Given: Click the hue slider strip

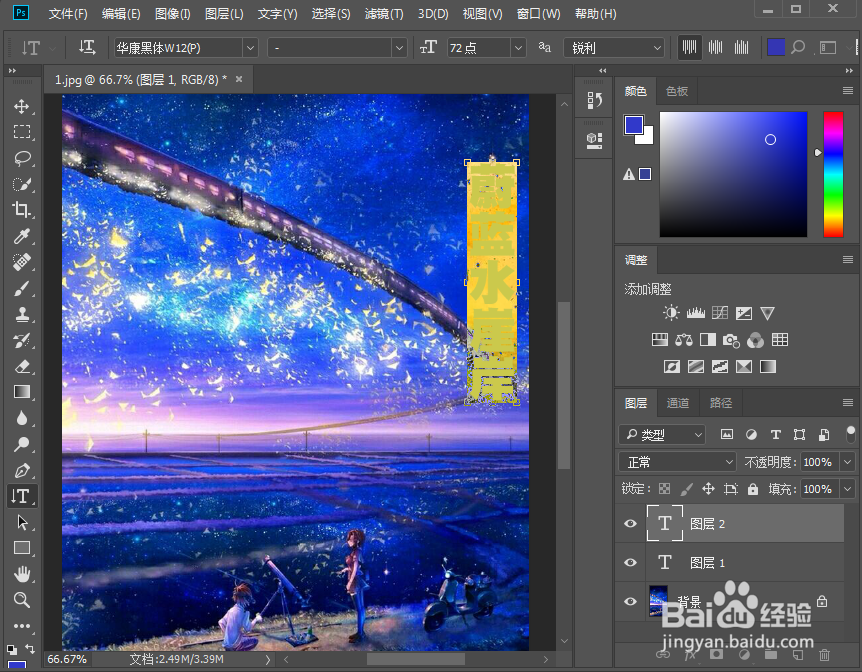Looking at the screenshot, I should pos(833,174).
